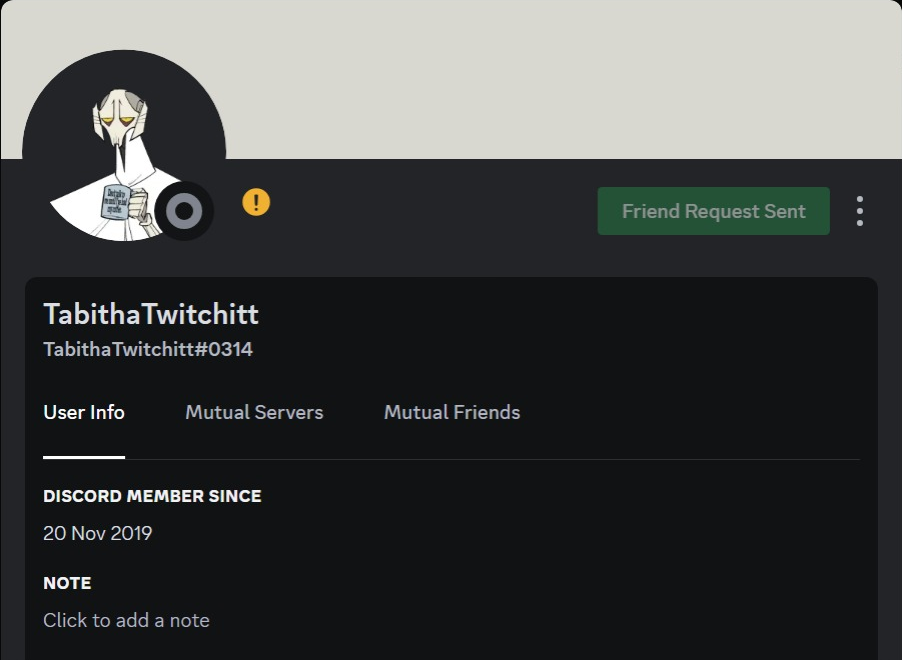Click the mug held in the avatar
The height and width of the screenshot is (660, 902).
[x=115, y=202]
